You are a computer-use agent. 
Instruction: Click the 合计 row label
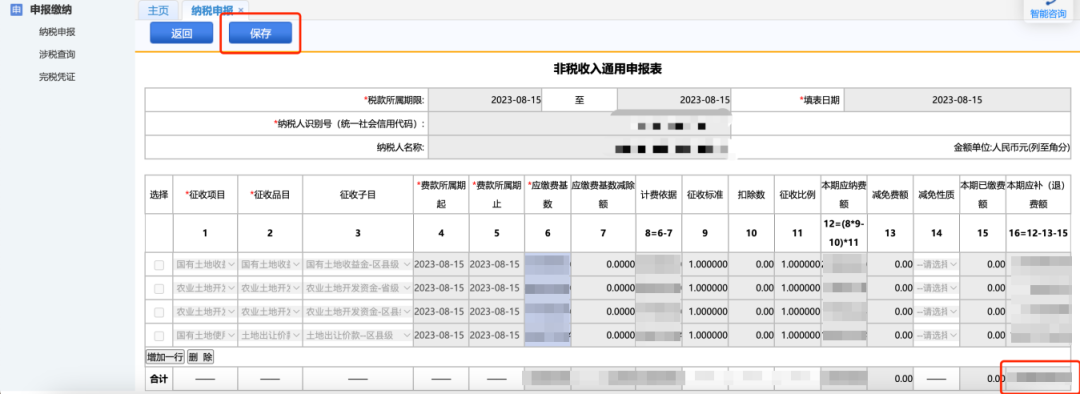(160, 379)
